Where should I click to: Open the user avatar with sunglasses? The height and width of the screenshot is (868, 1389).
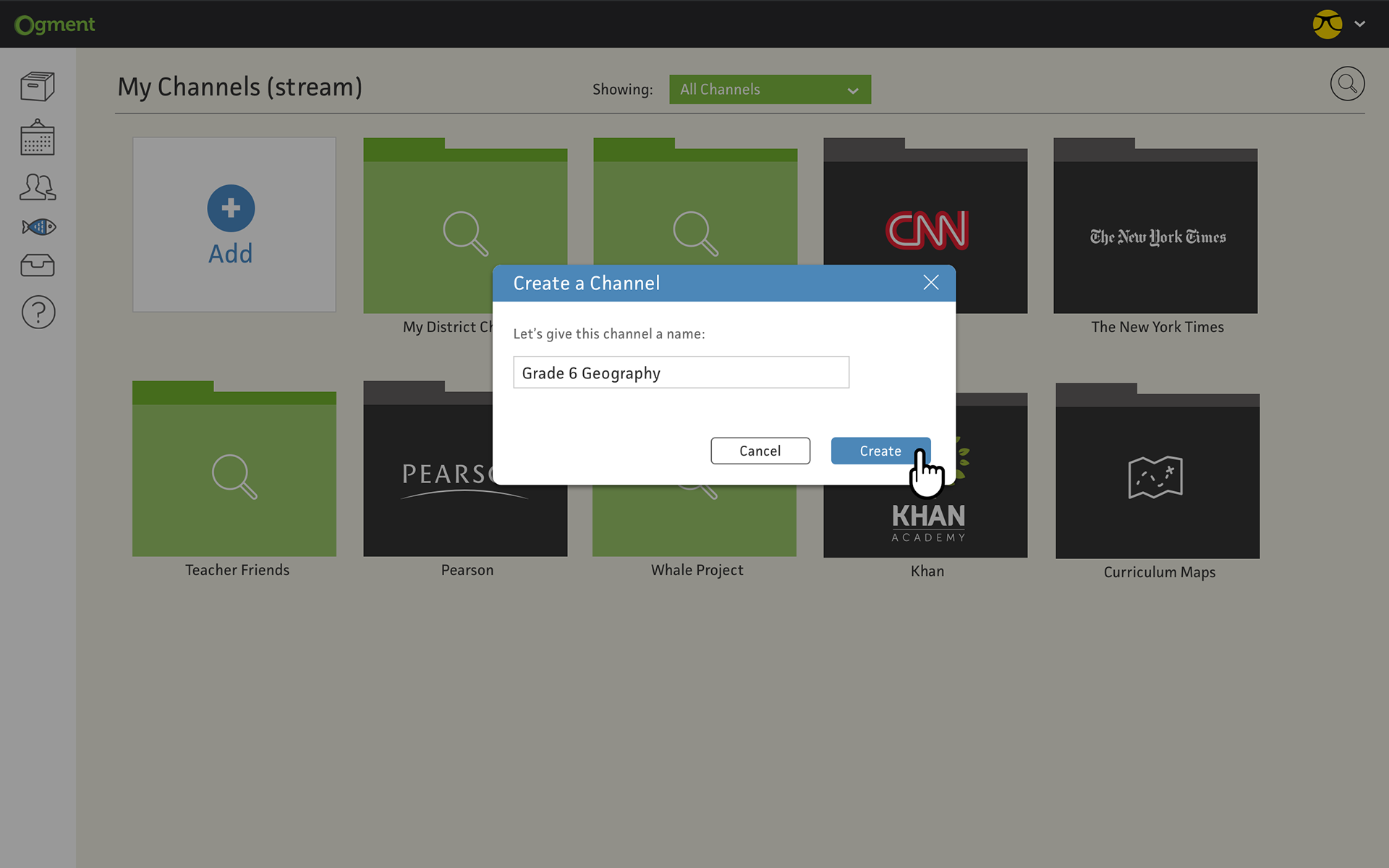point(1328,24)
